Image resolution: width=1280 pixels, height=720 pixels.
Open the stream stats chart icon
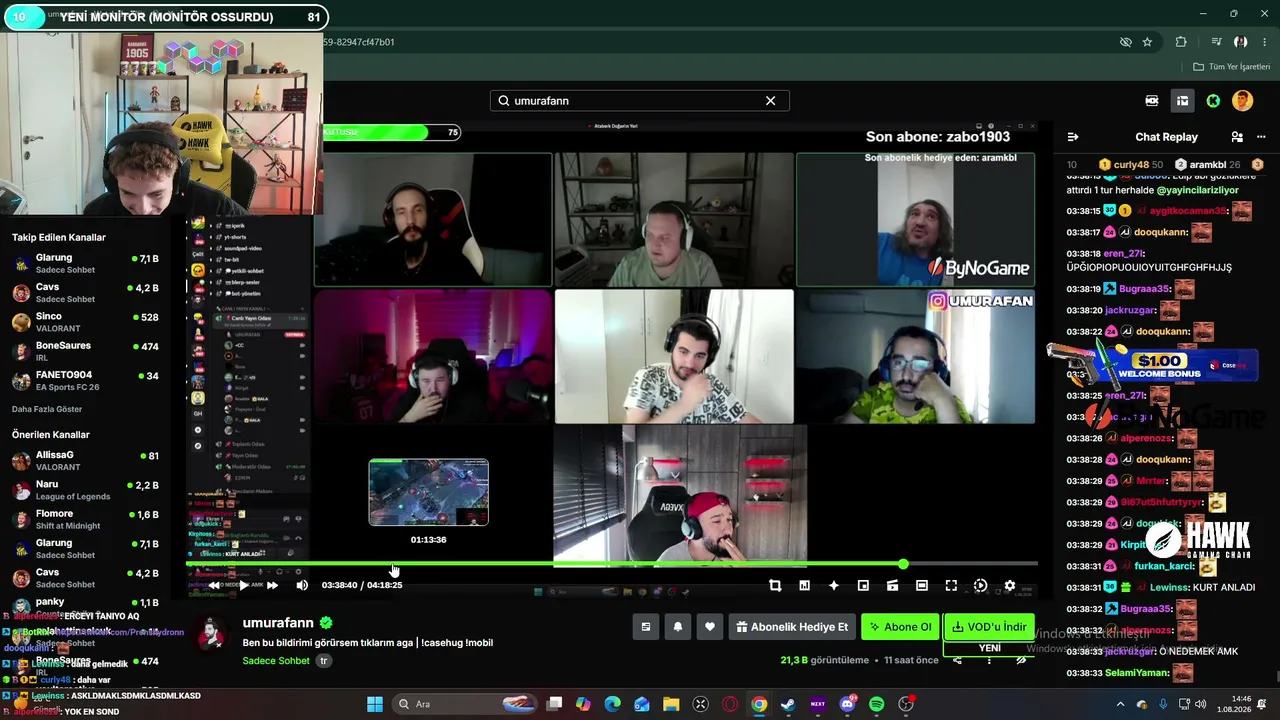click(x=804, y=585)
